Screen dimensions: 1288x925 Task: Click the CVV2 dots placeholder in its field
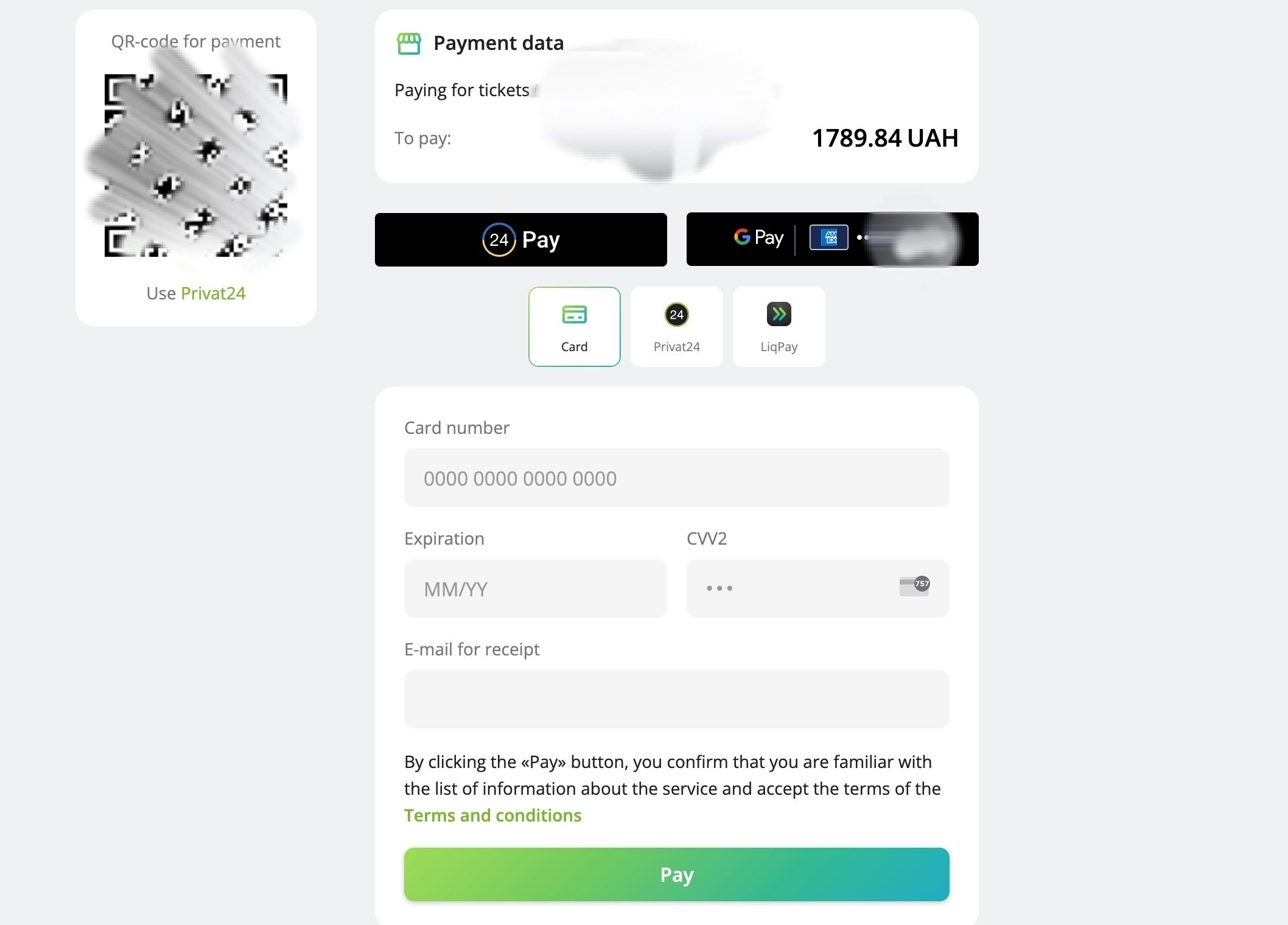tap(719, 588)
